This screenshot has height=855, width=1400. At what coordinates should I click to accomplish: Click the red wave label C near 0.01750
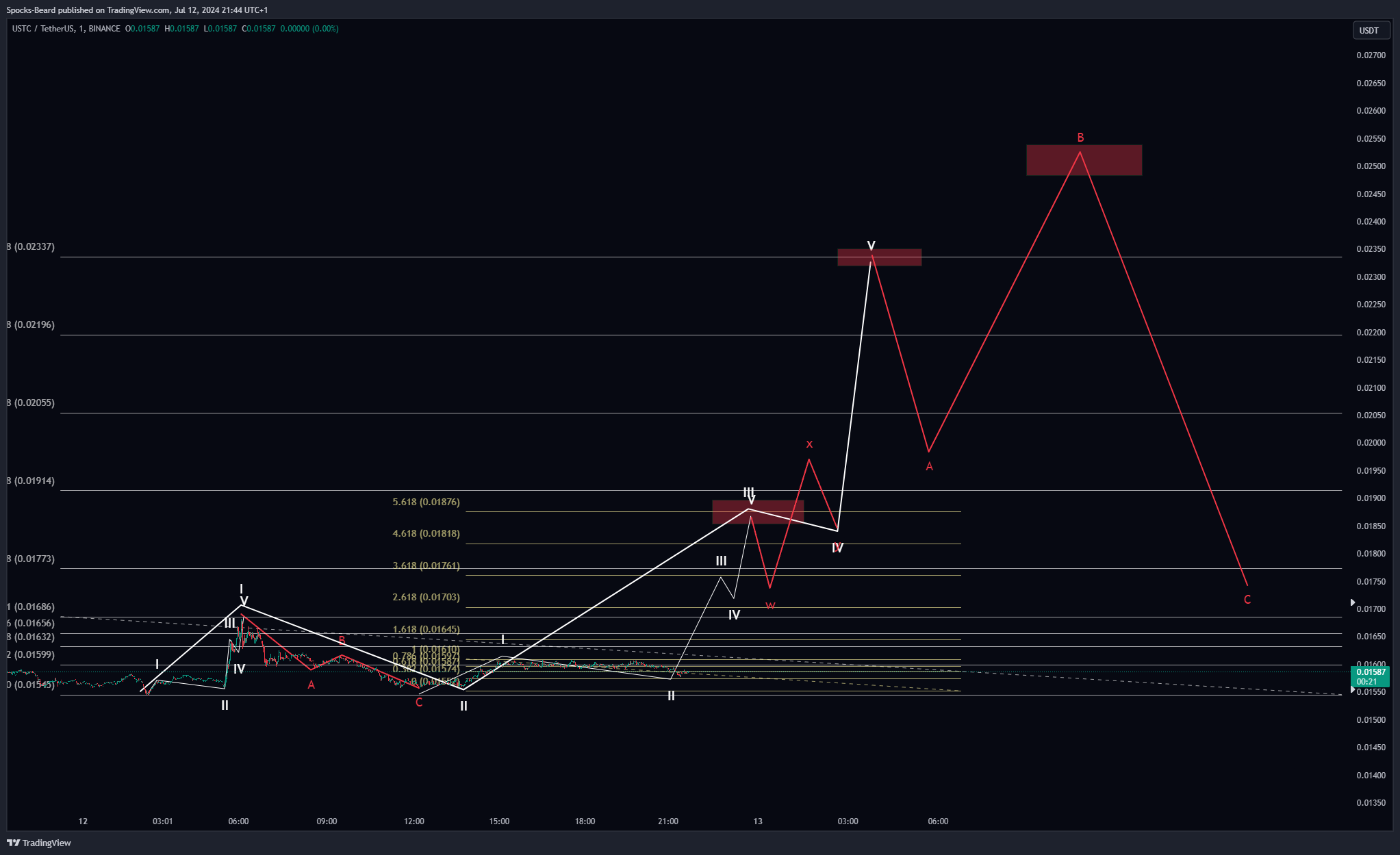pyautogui.click(x=1247, y=600)
